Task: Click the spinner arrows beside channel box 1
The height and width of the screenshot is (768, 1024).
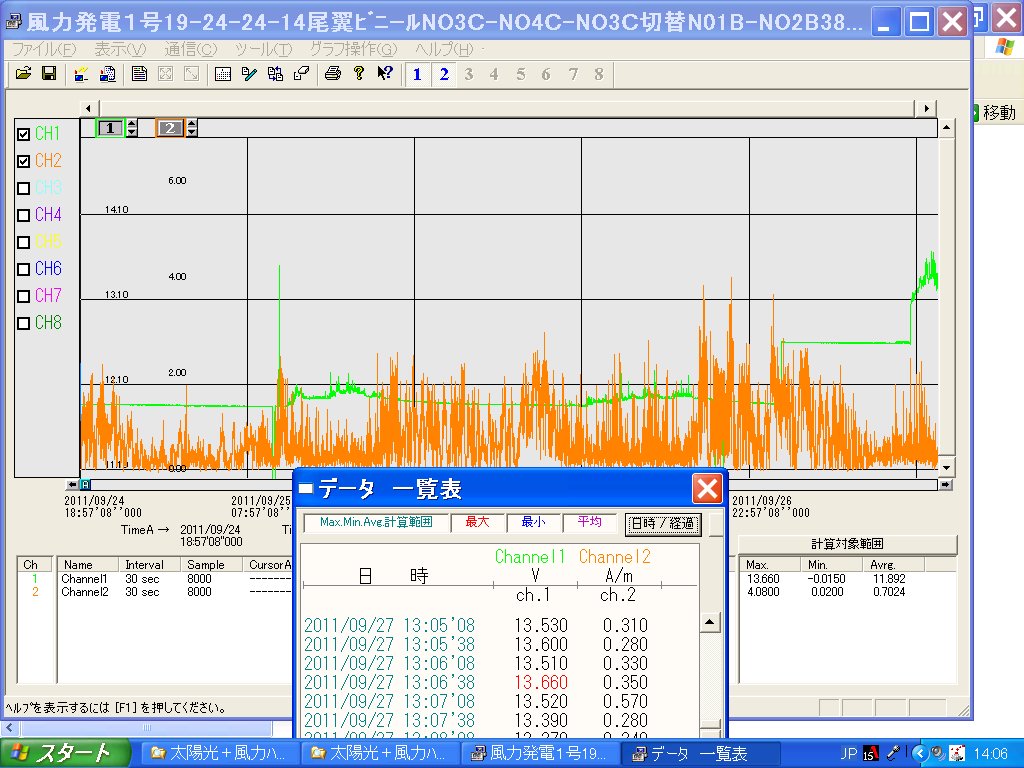Action: [x=133, y=127]
